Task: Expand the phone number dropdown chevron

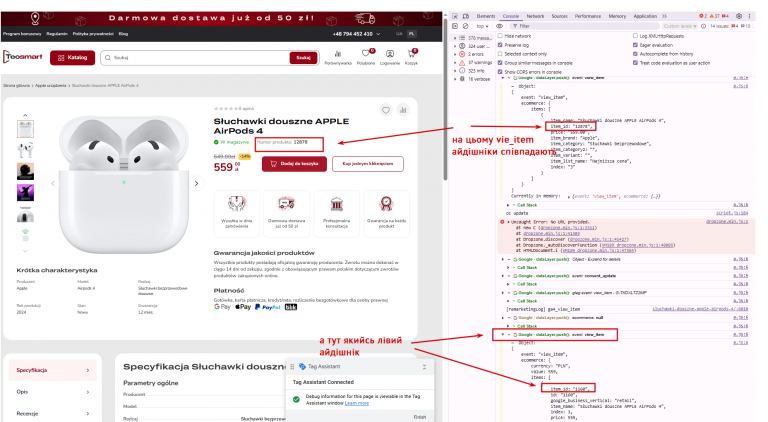Action: 378,34
